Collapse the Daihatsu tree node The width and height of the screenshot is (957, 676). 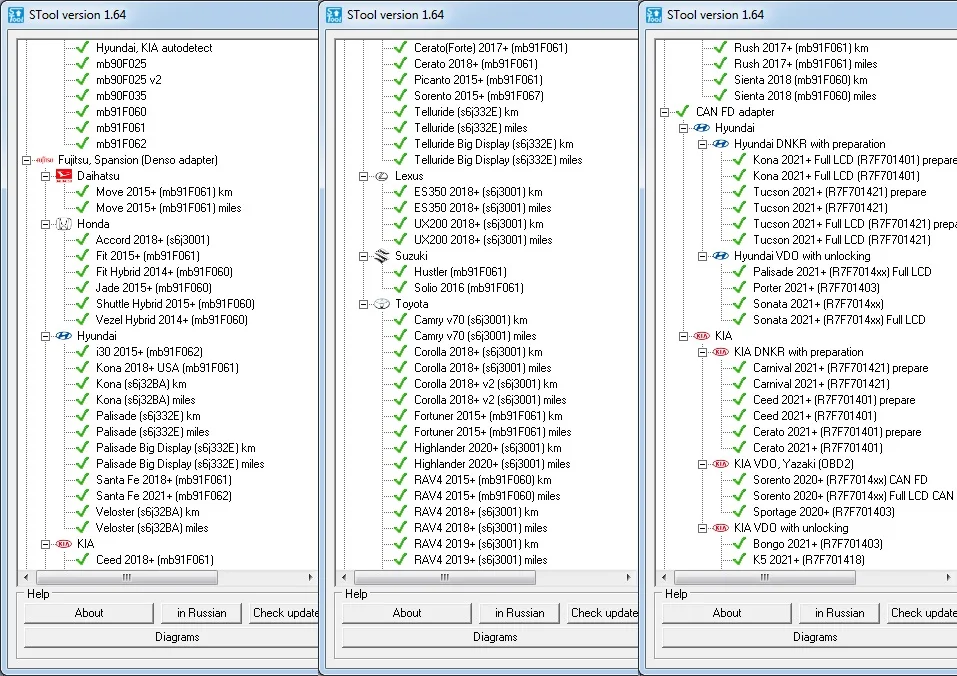[x=45, y=176]
